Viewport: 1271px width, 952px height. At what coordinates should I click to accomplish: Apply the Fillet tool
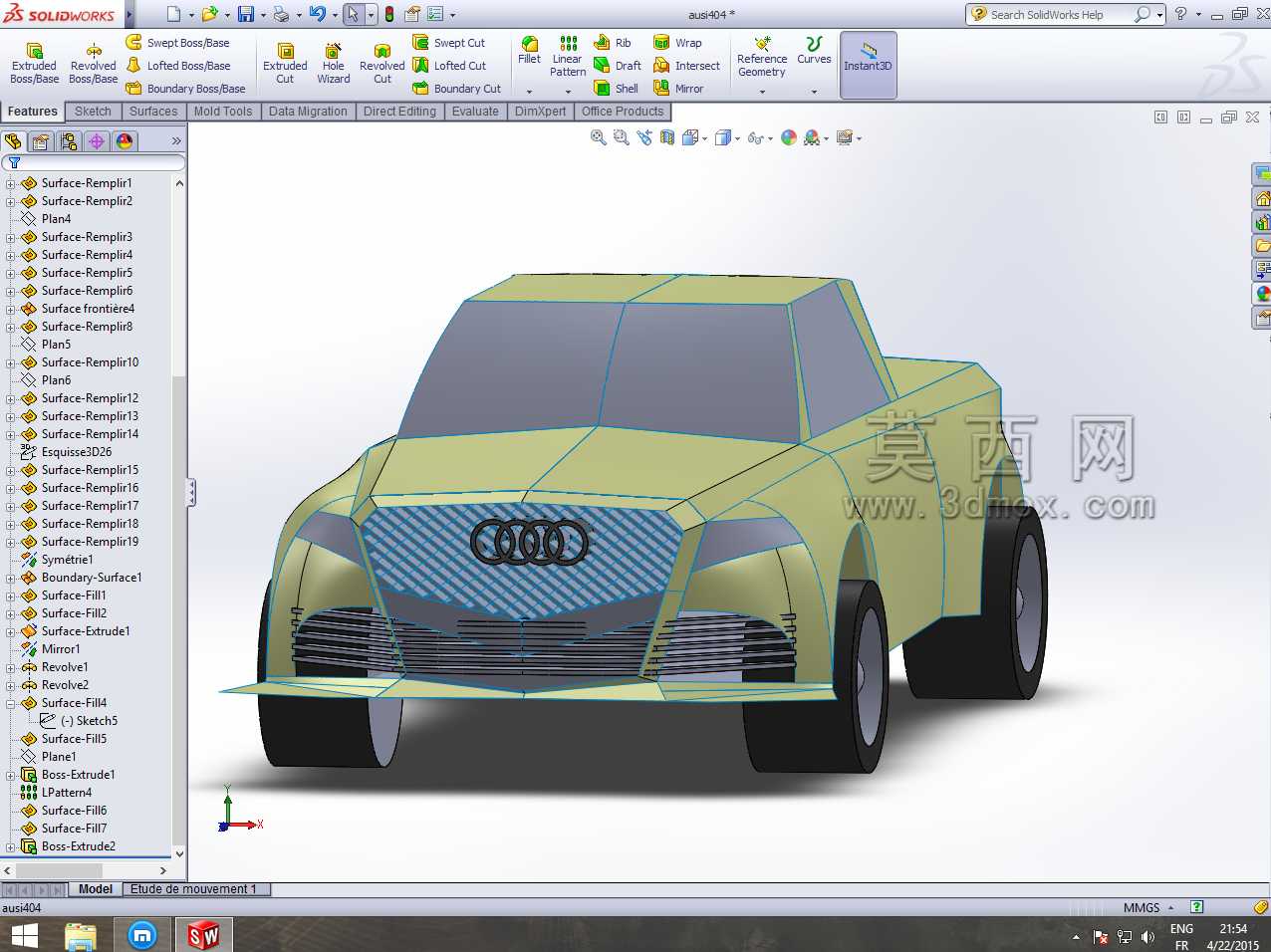529,51
